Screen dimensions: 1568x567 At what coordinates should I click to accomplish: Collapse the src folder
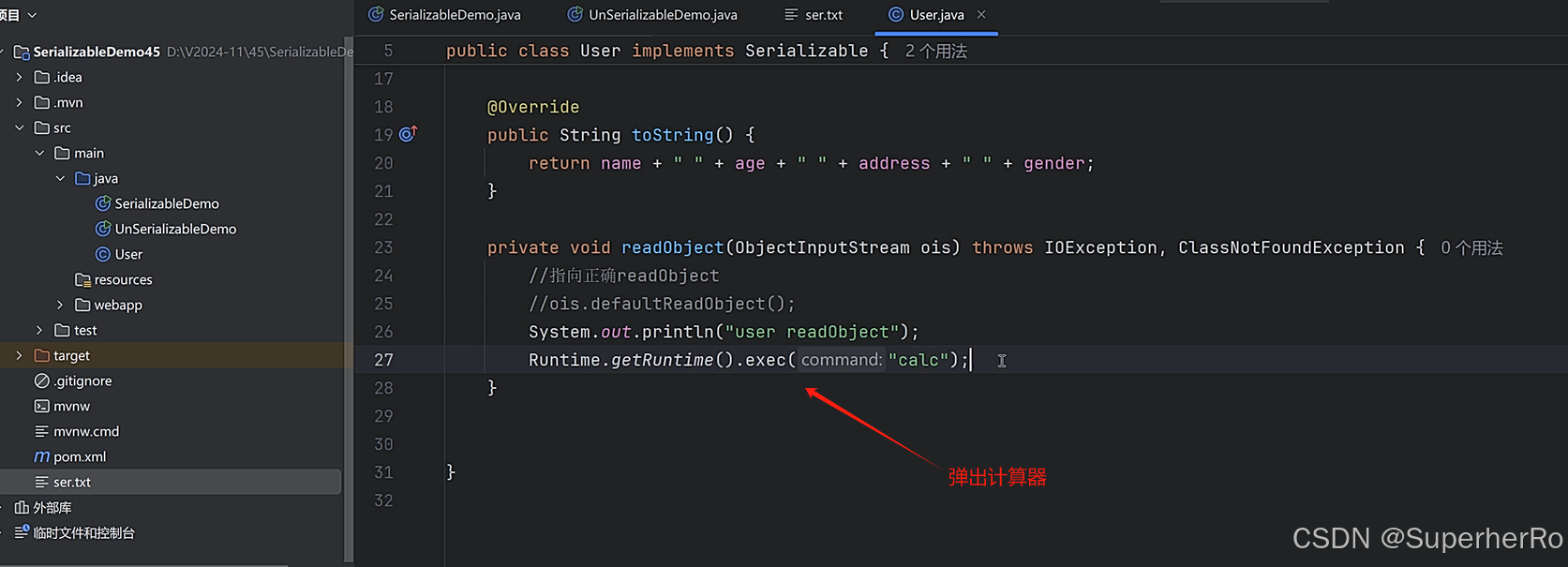coord(19,127)
